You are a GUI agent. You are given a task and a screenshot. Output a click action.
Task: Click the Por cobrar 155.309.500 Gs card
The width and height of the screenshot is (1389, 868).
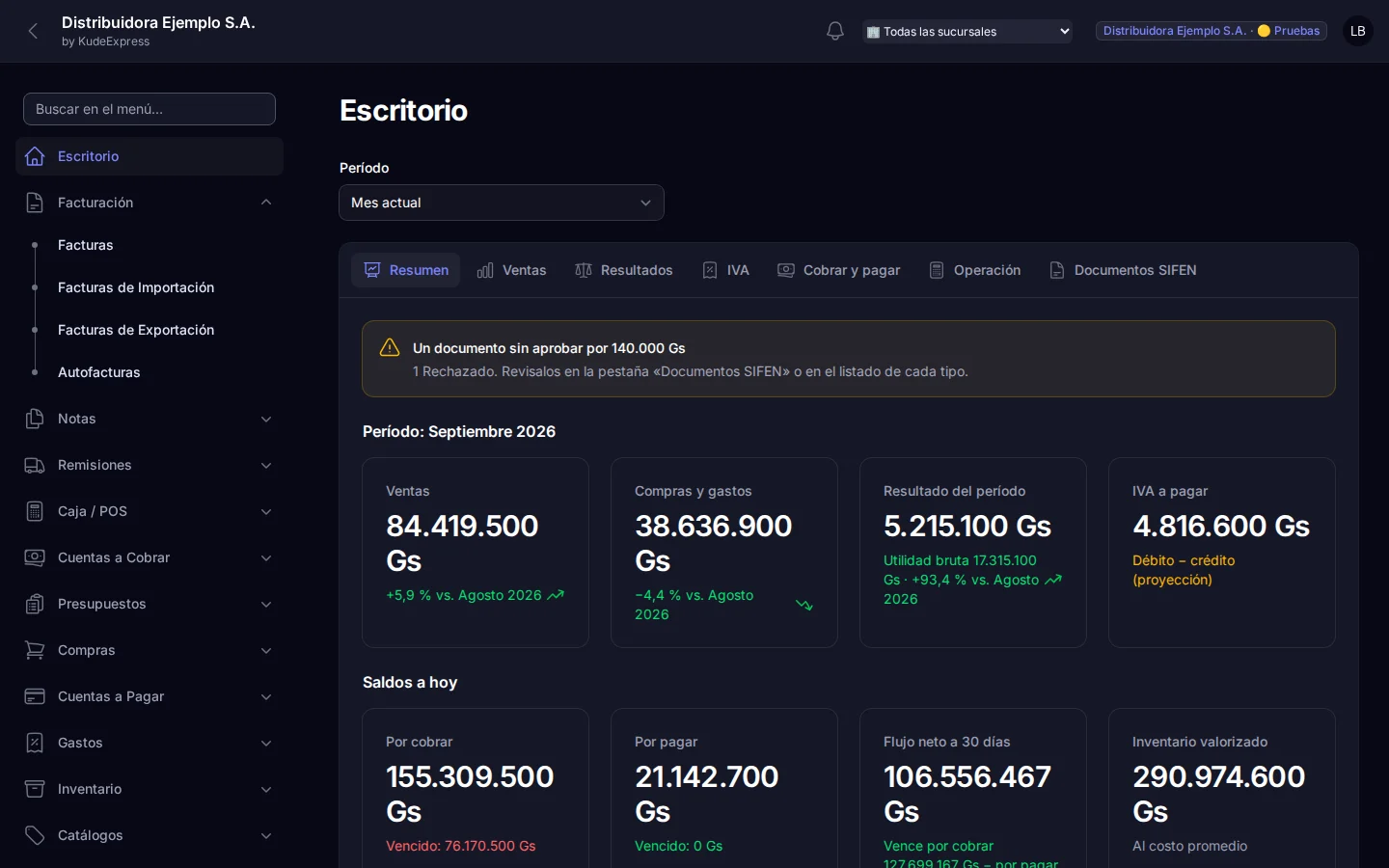476,788
